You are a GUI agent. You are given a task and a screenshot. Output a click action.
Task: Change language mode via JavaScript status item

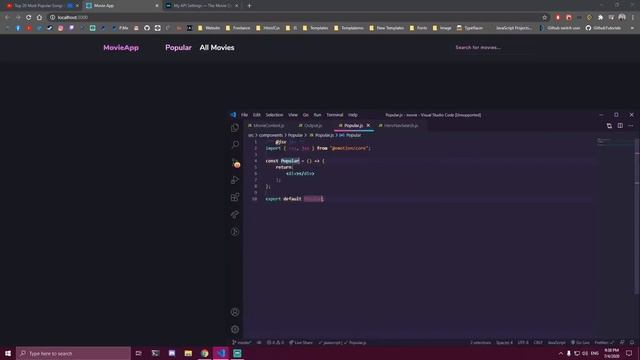[x=557, y=342]
